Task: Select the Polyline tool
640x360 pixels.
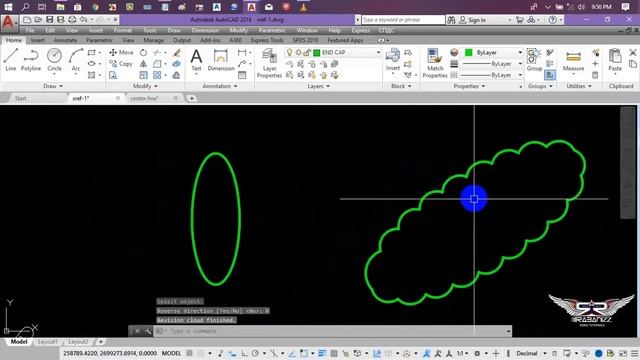Action: 31,60
